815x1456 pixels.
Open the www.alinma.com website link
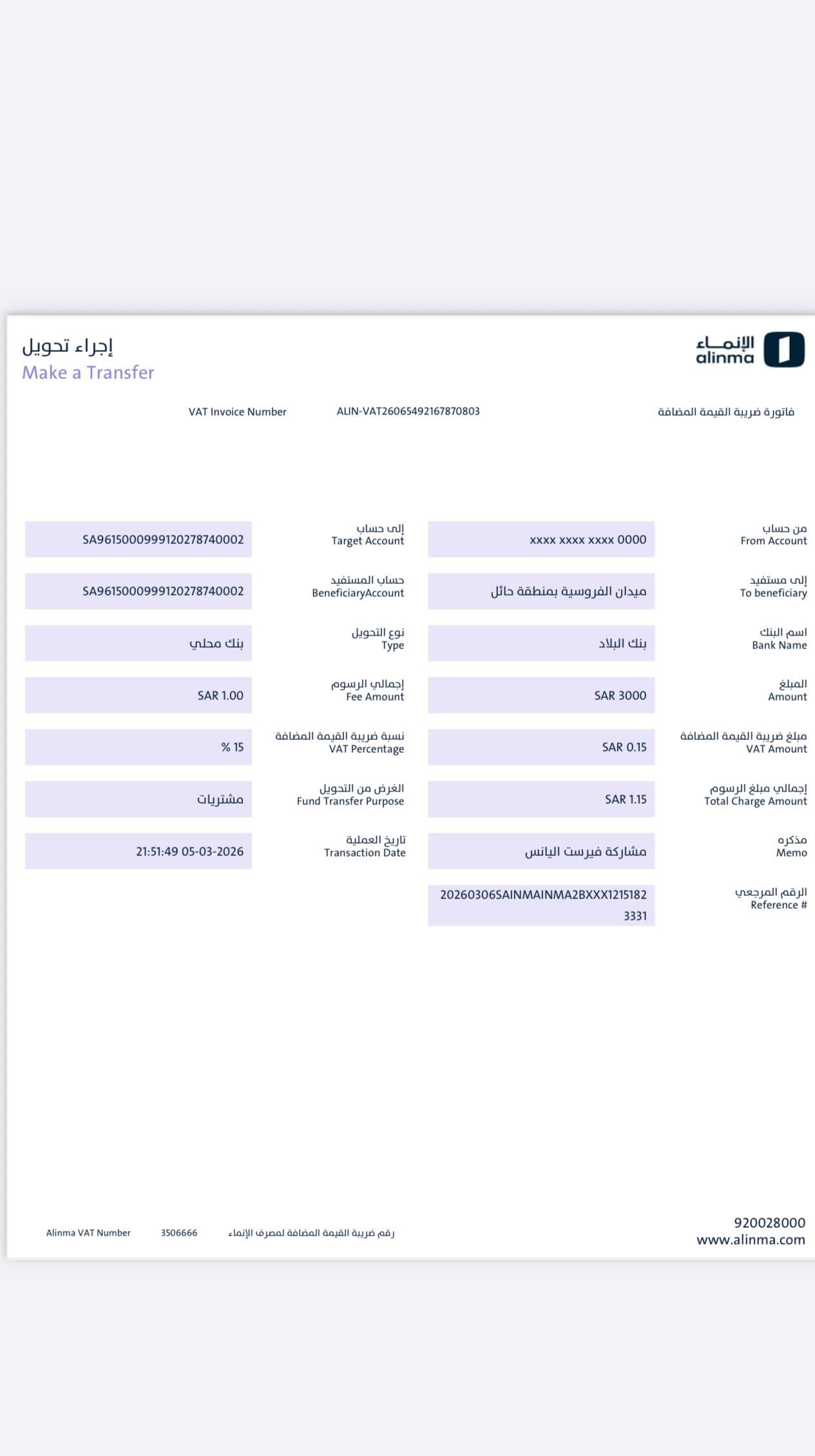point(751,1239)
